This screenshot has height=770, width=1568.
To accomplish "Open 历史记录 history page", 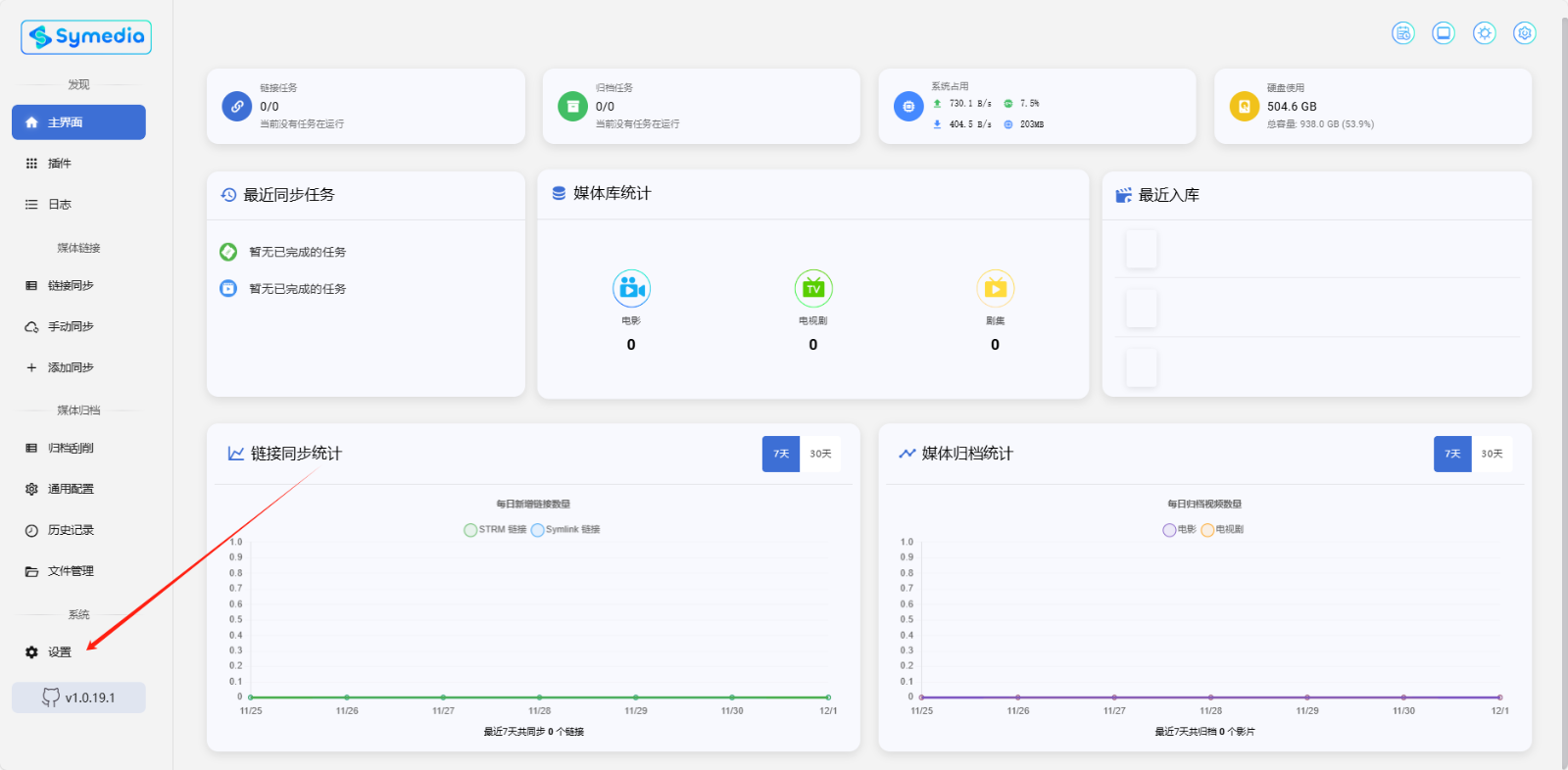I will (78, 531).
